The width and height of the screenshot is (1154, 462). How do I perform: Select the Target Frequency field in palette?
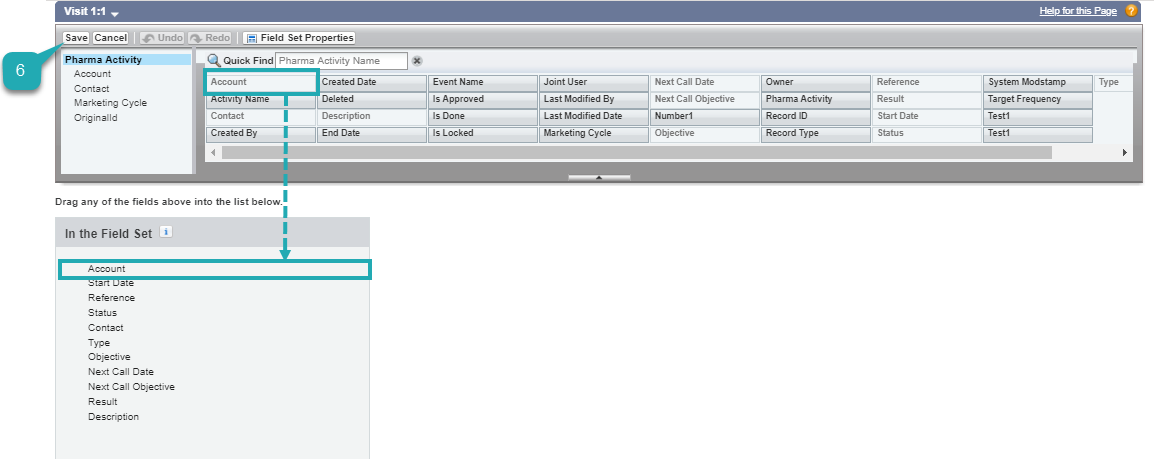pos(1037,100)
